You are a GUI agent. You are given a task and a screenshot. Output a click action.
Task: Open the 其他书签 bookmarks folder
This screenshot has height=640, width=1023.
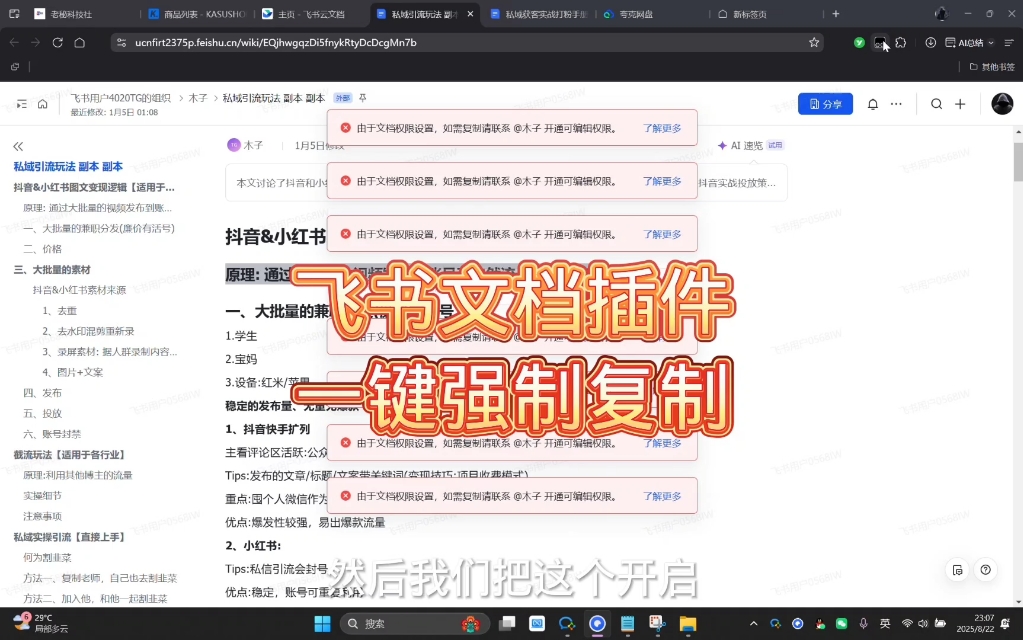coord(992,67)
